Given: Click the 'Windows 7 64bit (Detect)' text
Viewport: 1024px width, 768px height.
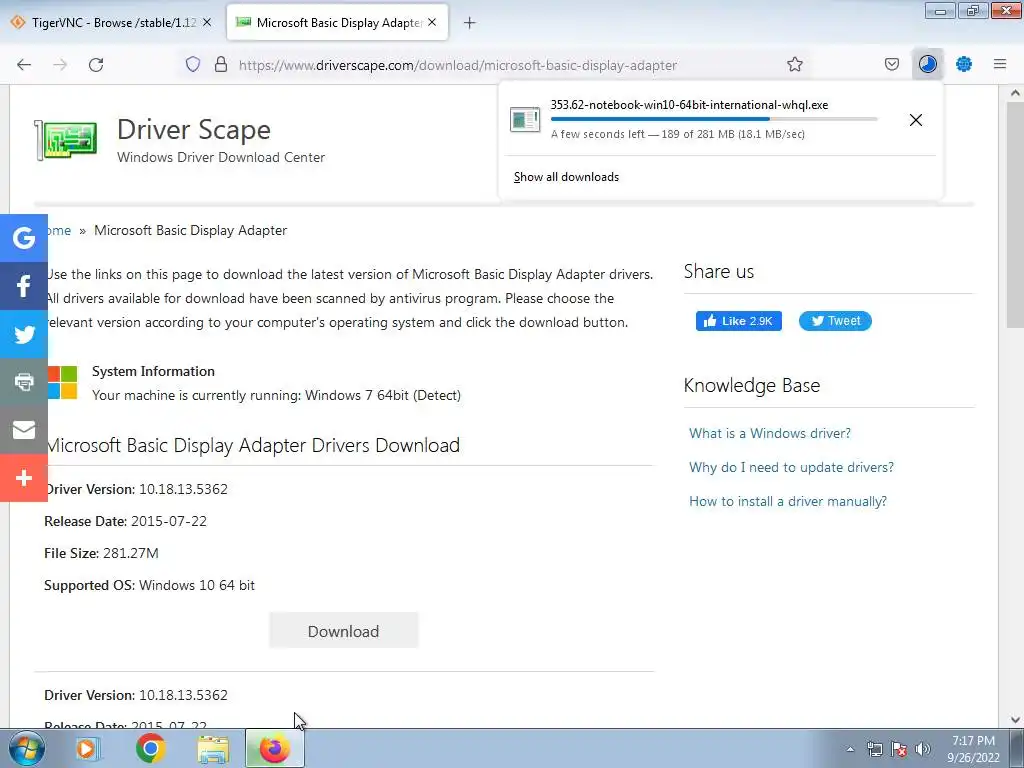Looking at the screenshot, I should click(x=383, y=395).
